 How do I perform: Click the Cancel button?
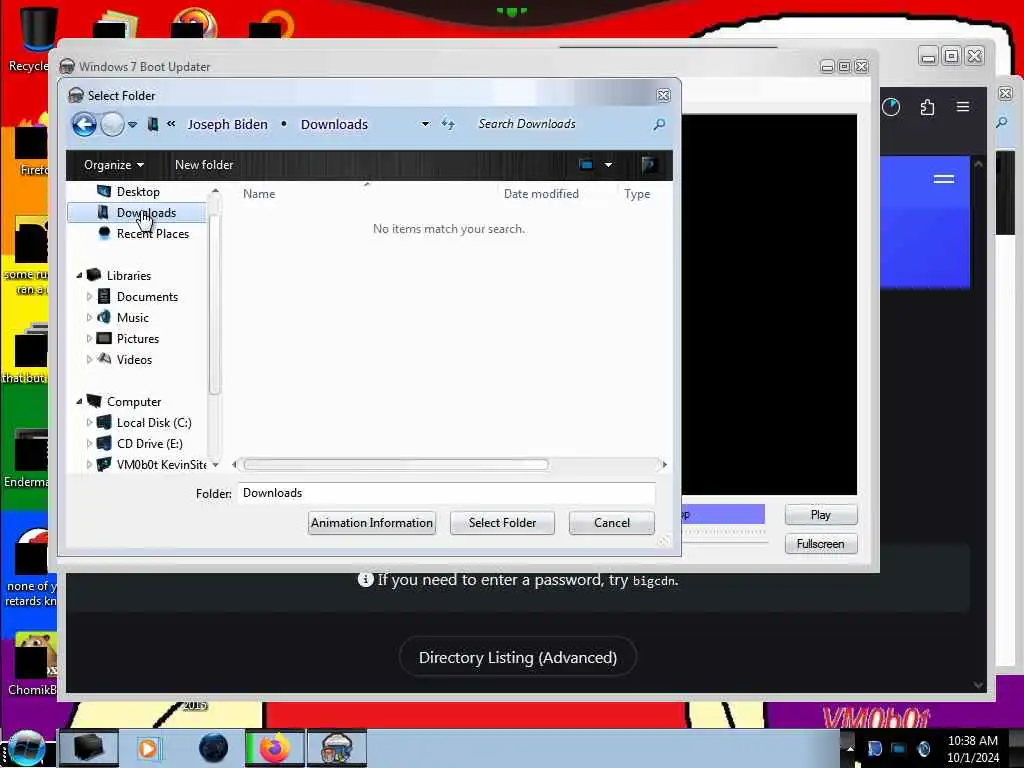(612, 522)
